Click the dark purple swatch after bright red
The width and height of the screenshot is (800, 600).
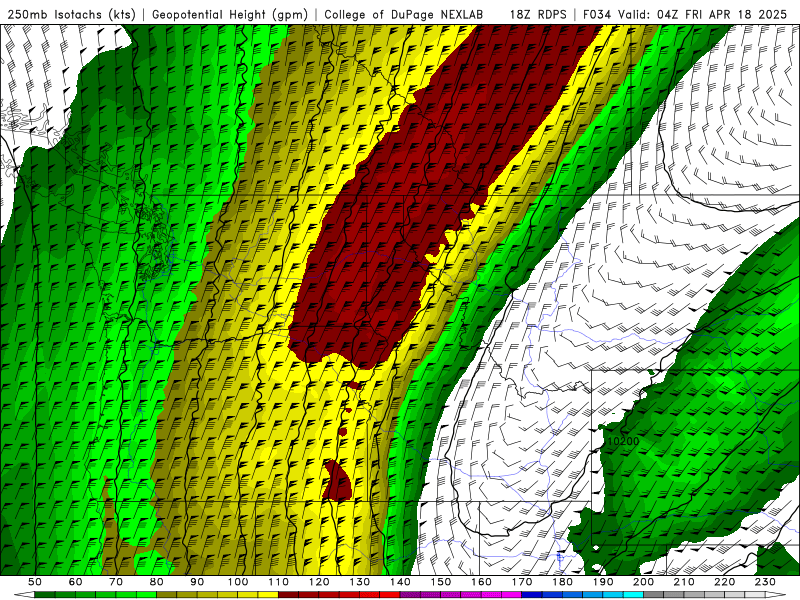(410, 595)
